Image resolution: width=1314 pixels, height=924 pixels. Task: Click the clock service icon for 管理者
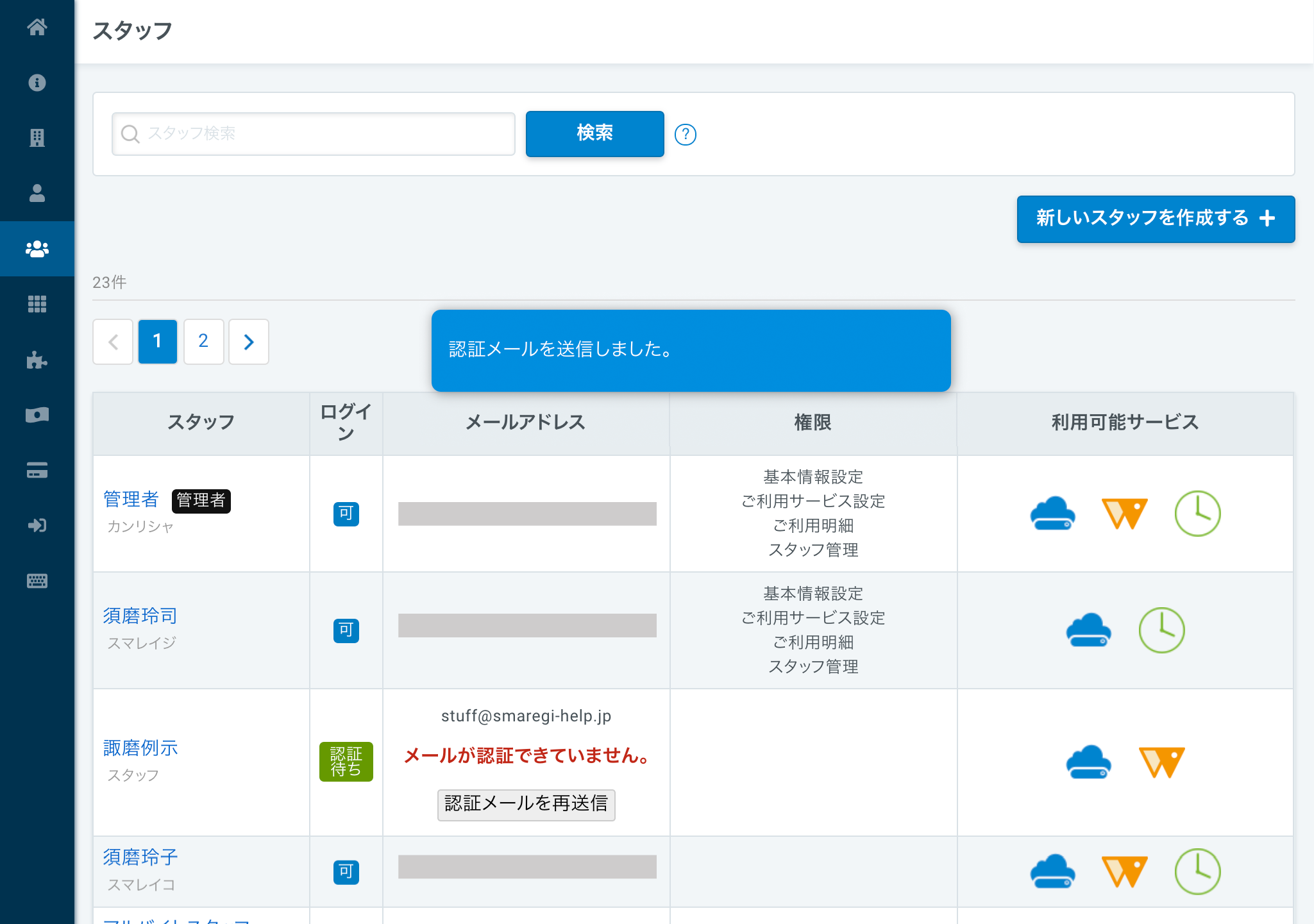click(x=1197, y=514)
